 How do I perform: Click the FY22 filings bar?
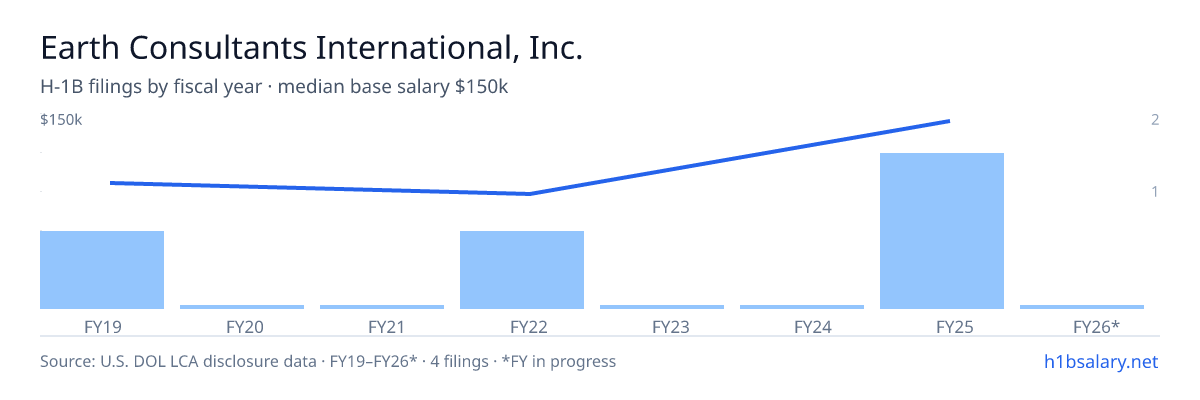[x=522, y=270]
